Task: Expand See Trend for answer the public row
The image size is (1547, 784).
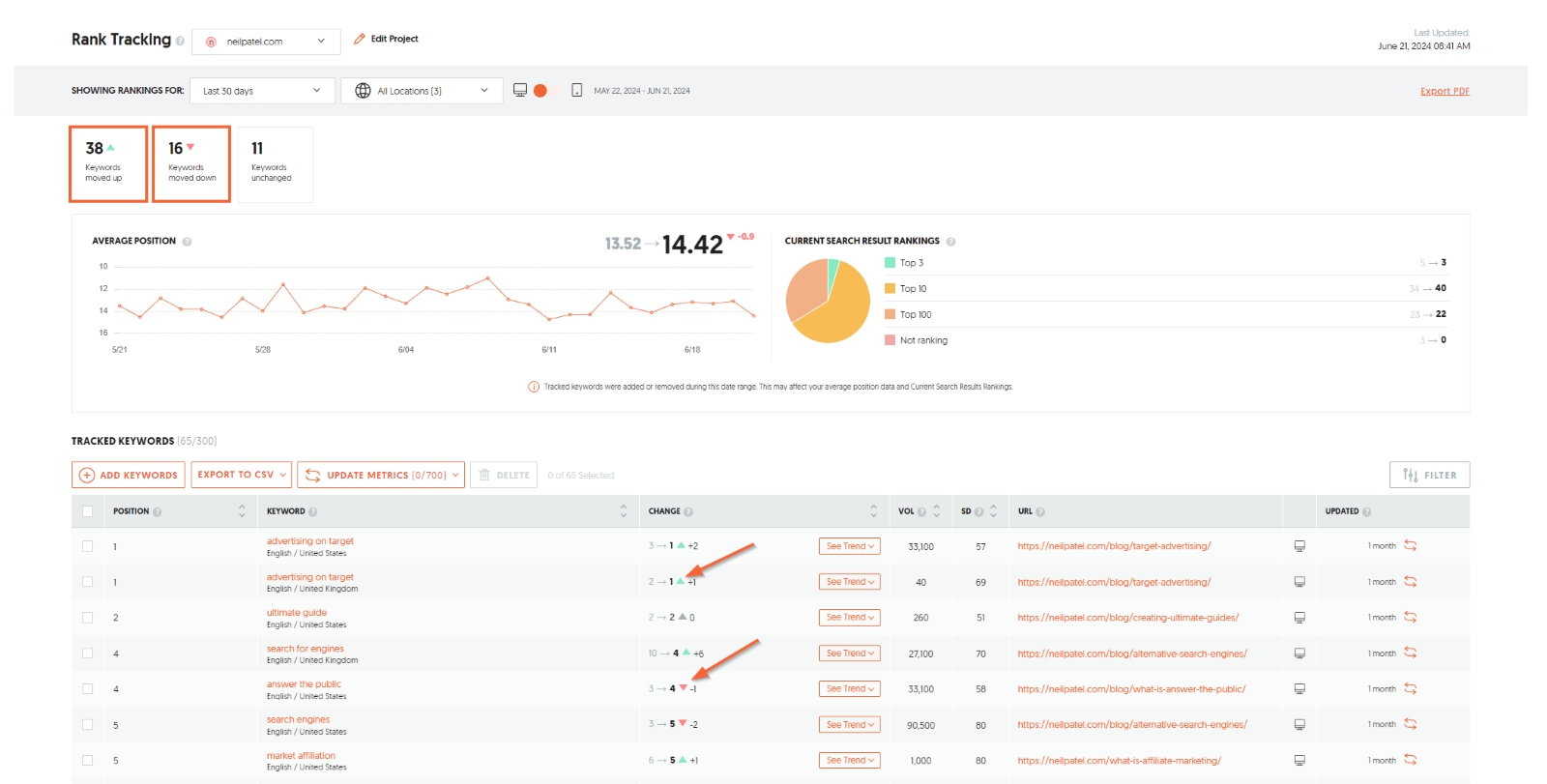Action: (x=850, y=689)
